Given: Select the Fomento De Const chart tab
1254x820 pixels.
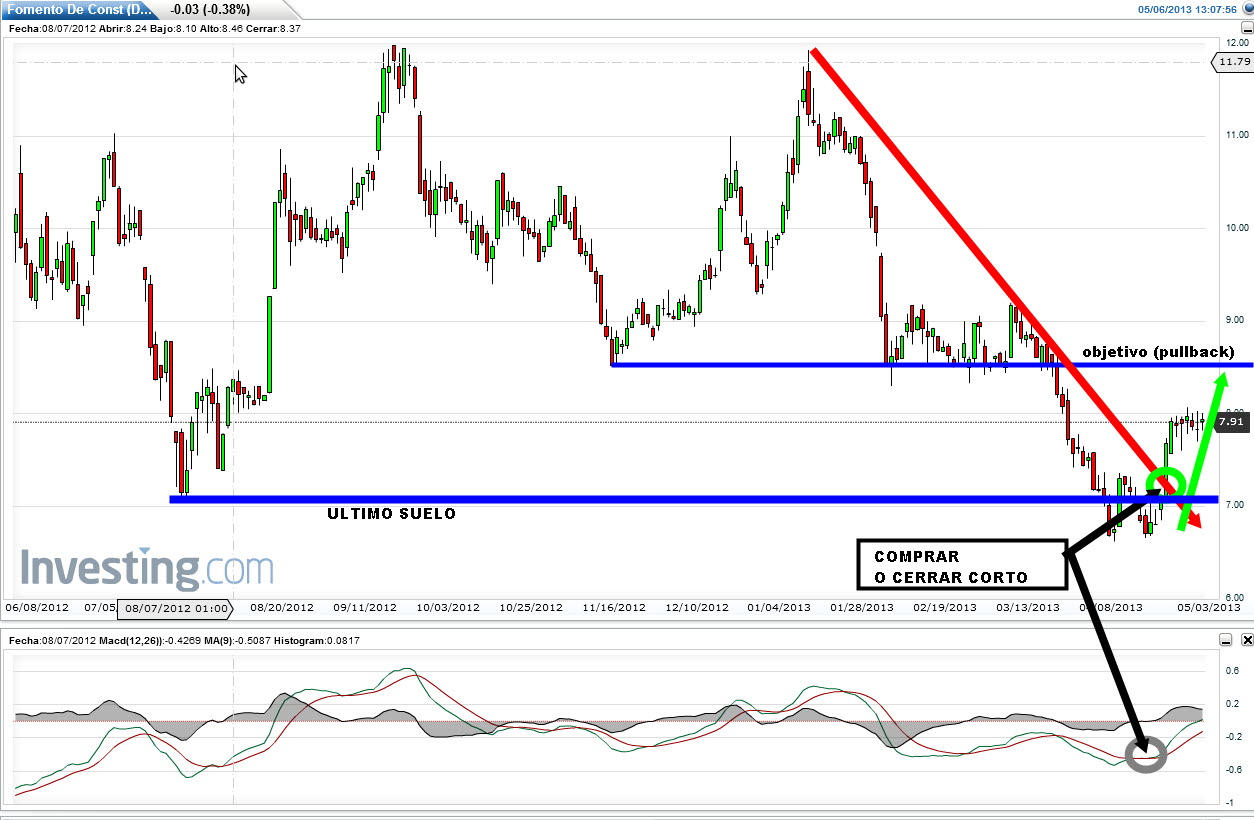Looking at the screenshot, I should click(80, 10).
